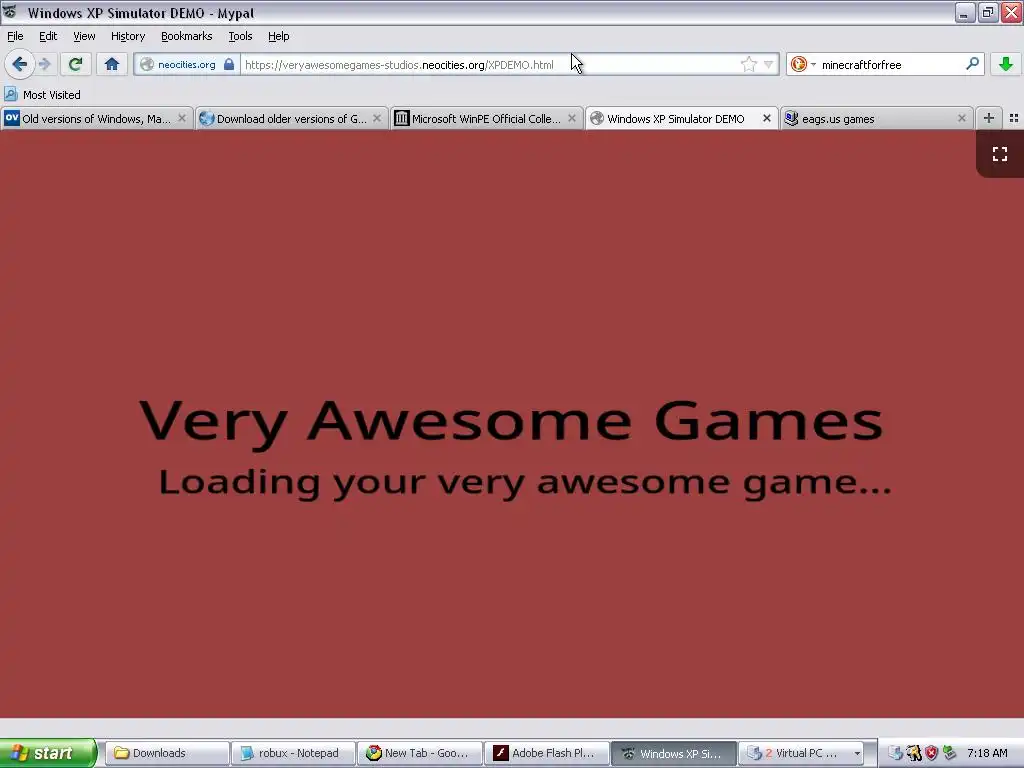Screen dimensions: 1024x768
Task: Open Most Visited bookmarks folder
Action: [42, 95]
